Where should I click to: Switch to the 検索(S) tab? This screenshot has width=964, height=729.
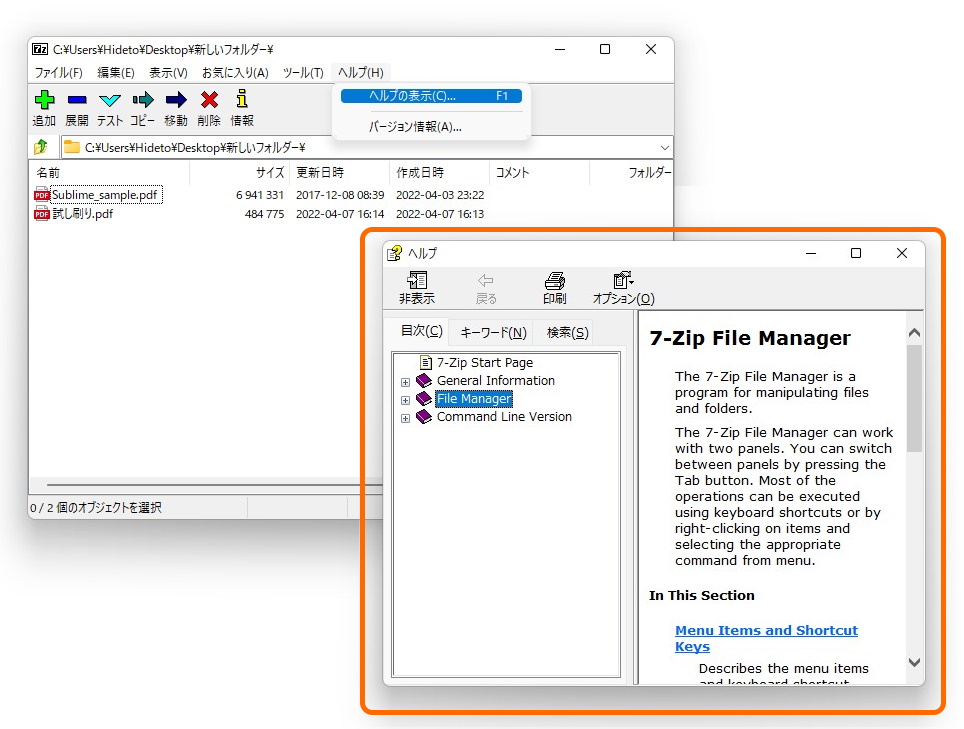point(567,333)
